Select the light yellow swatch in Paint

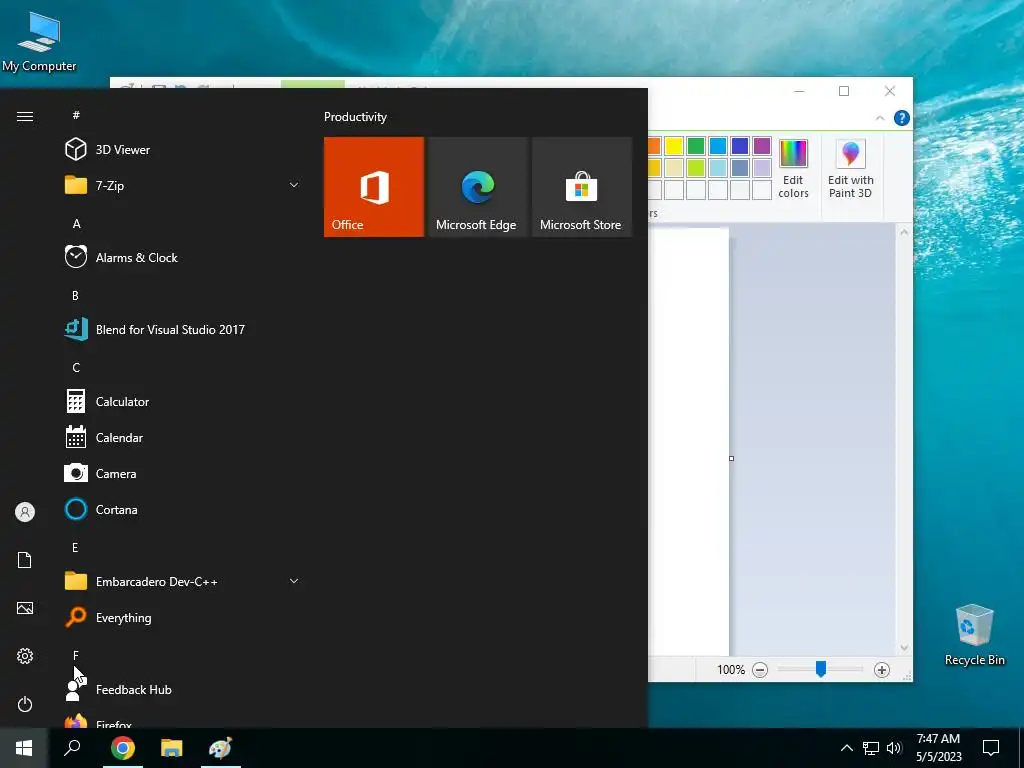click(674, 168)
